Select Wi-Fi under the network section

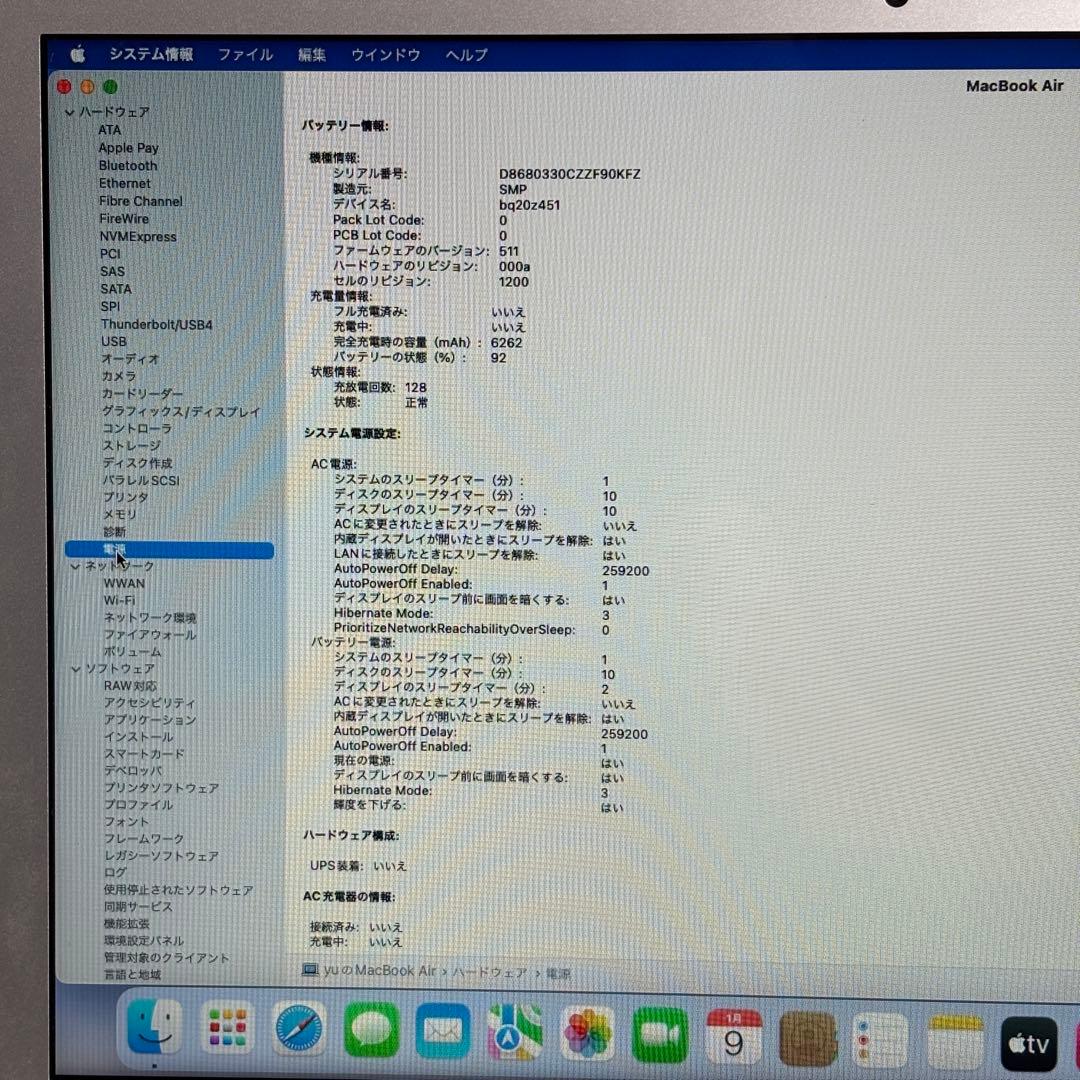point(119,600)
